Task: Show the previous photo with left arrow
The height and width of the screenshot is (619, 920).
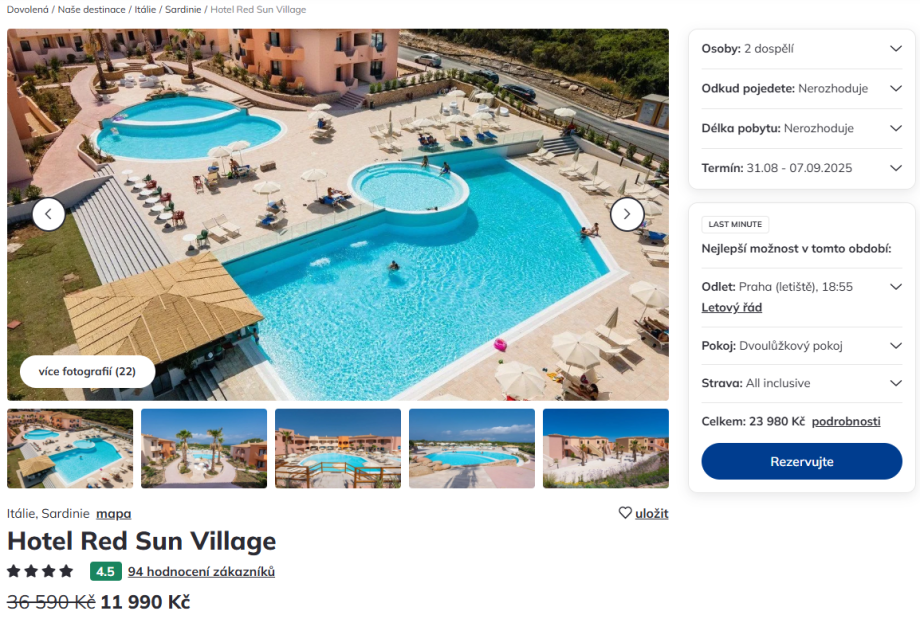Action: [x=49, y=214]
